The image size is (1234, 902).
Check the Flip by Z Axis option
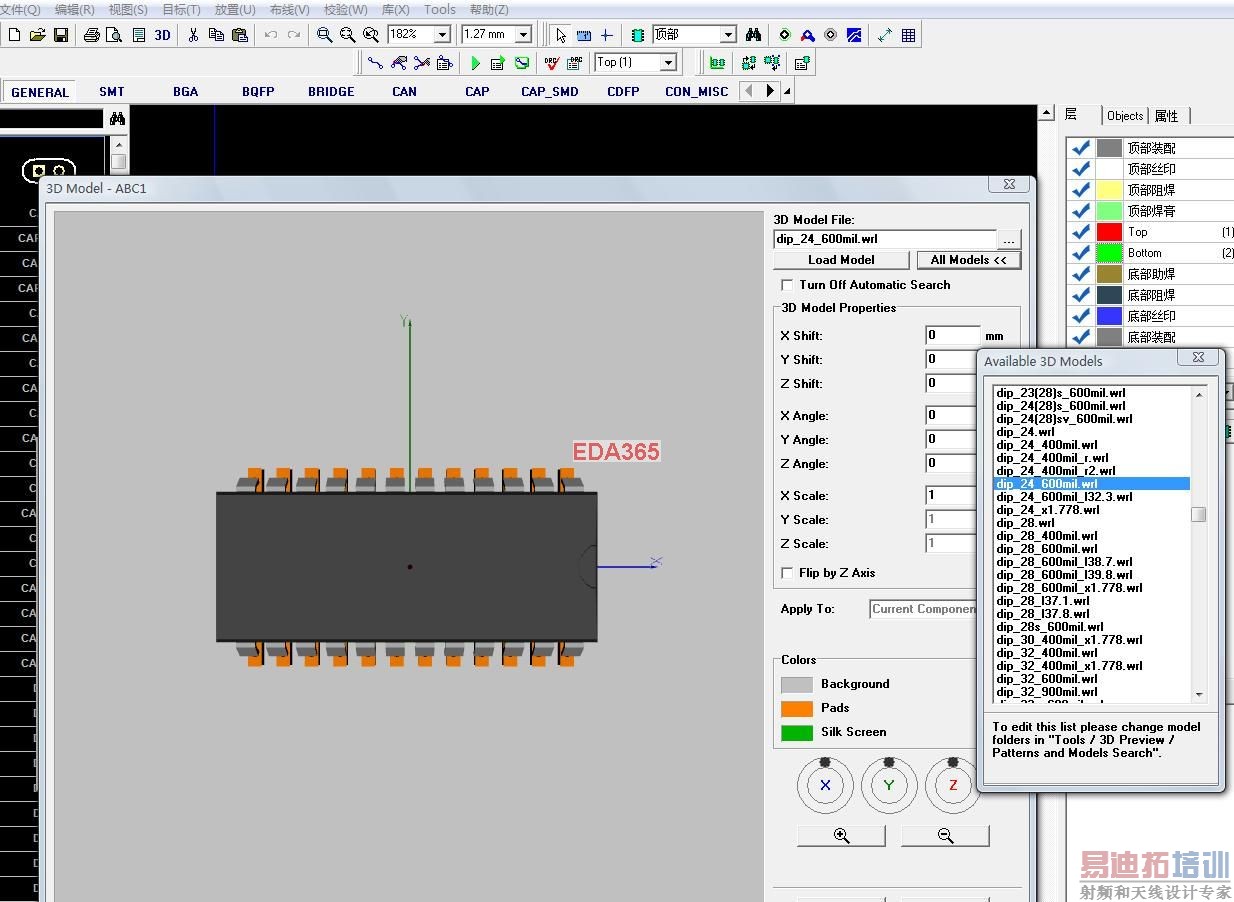point(787,573)
